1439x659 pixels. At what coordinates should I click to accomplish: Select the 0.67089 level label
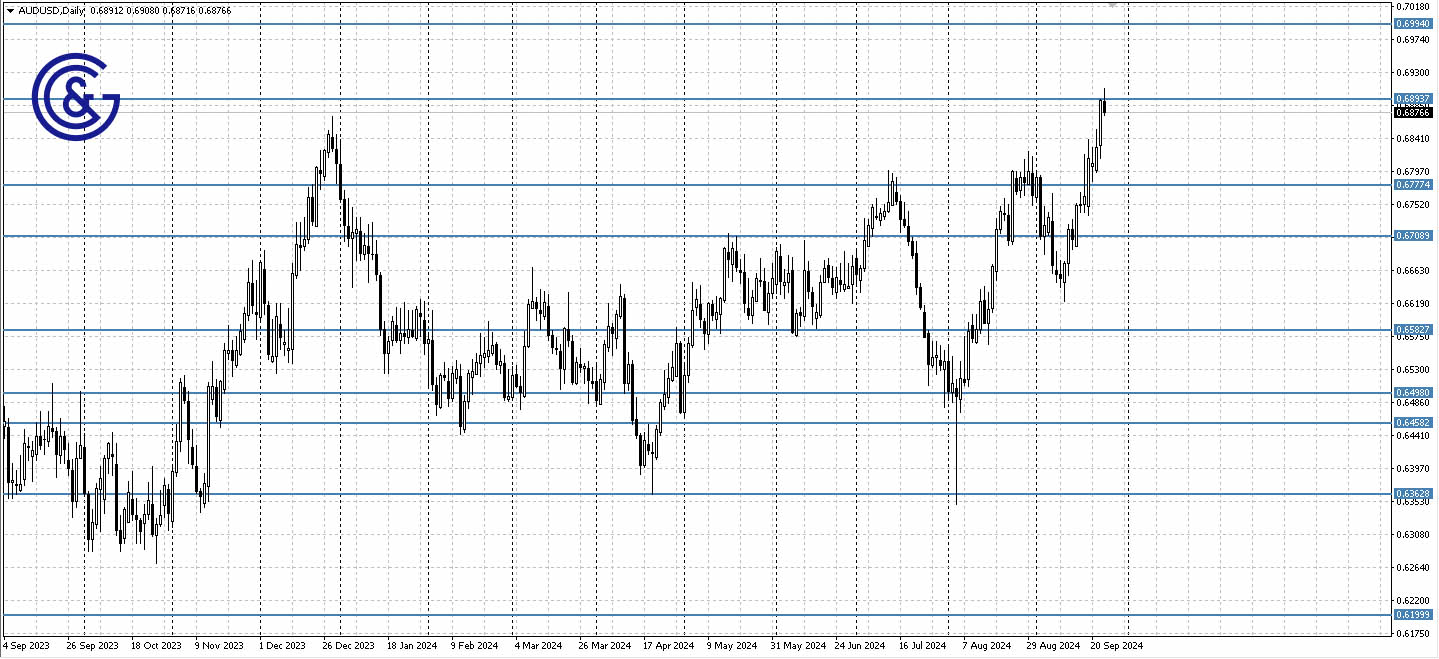click(1413, 236)
